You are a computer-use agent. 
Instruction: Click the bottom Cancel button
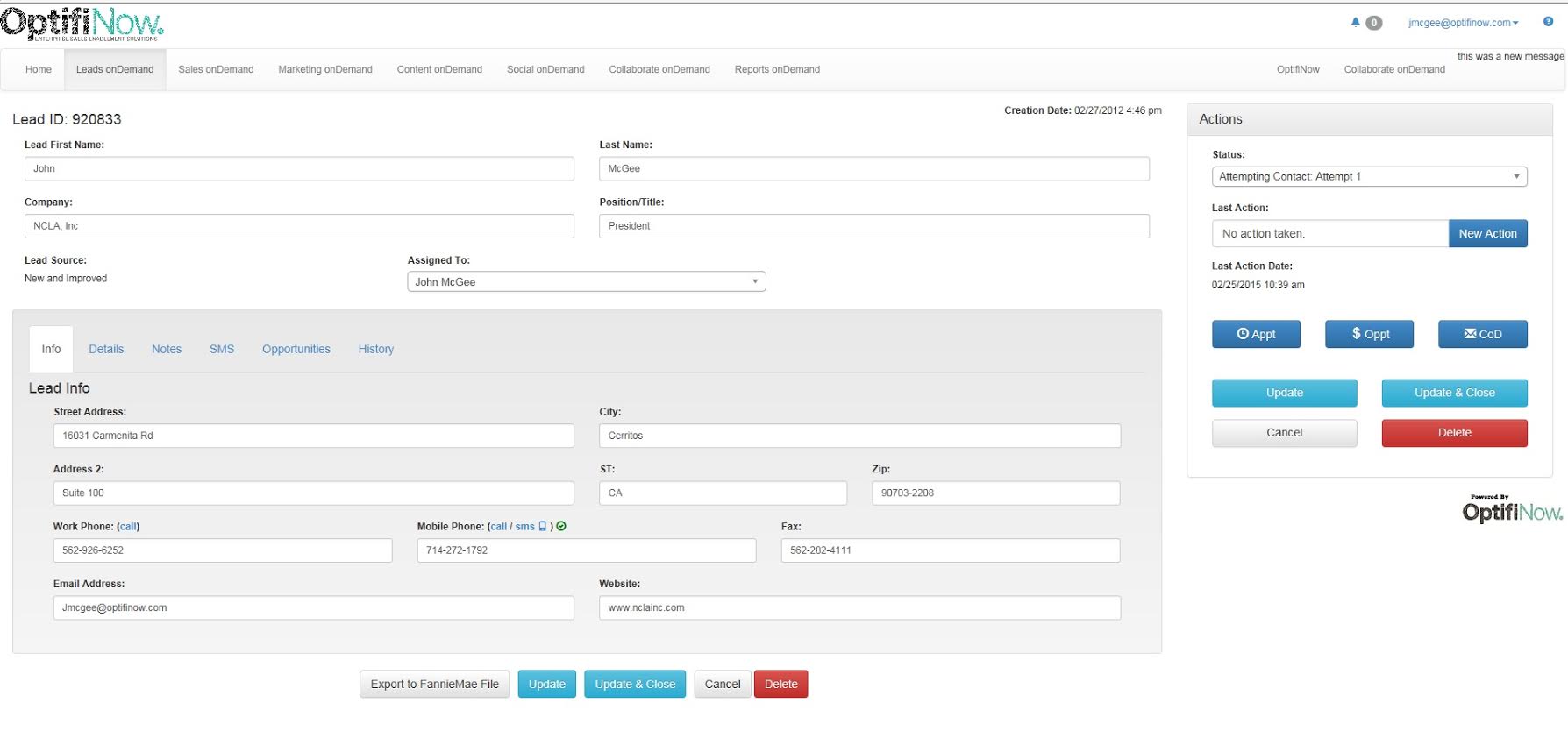click(723, 684)
